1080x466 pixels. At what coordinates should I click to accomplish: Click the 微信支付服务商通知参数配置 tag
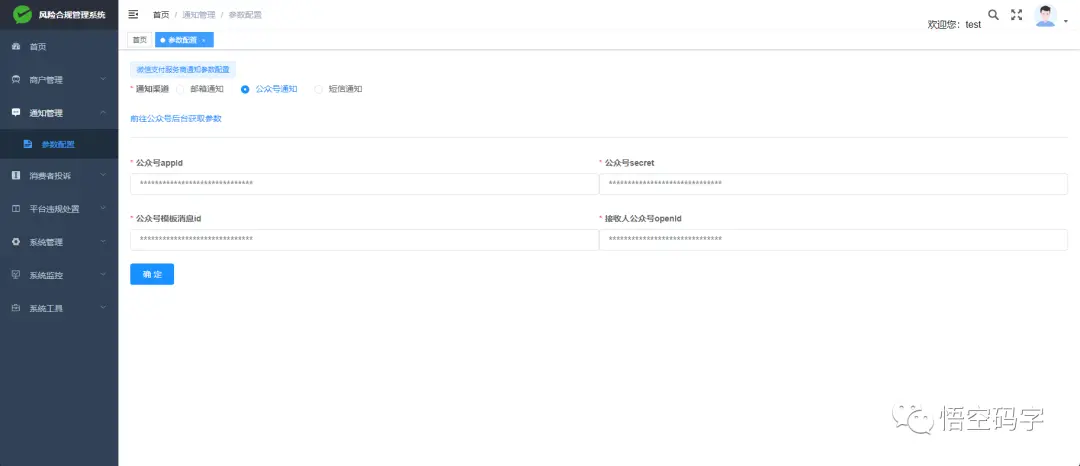click(183, 70)
